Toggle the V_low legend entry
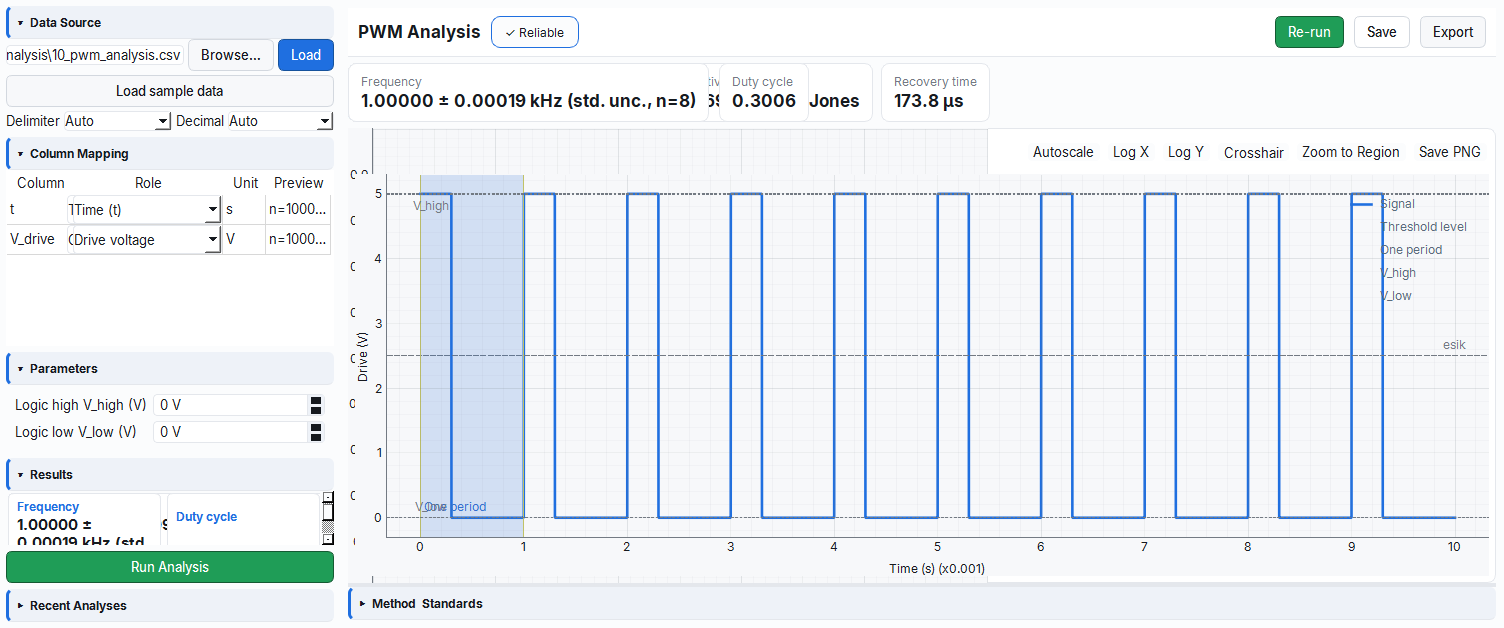Image resolution: width=1504 pixels, height=628 pixels. (1396, 296)
